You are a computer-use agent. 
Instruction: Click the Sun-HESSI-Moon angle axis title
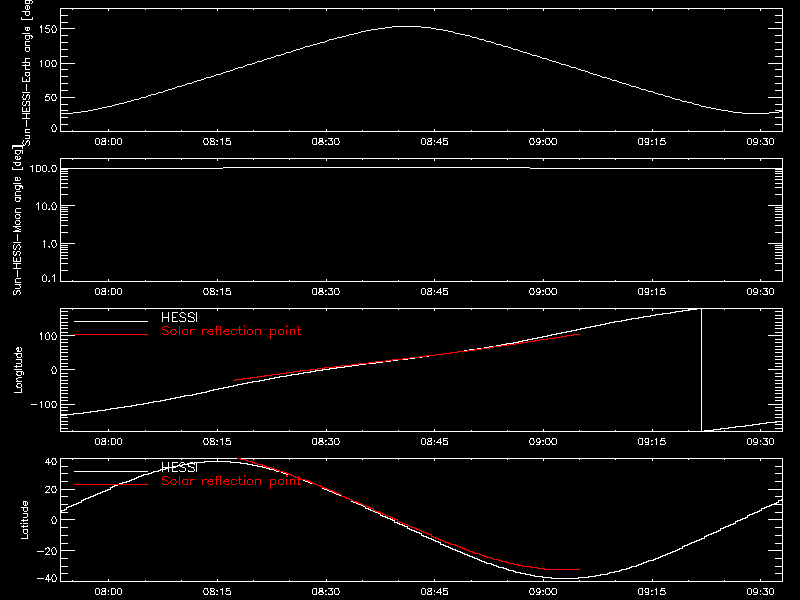tap(17, 220)
